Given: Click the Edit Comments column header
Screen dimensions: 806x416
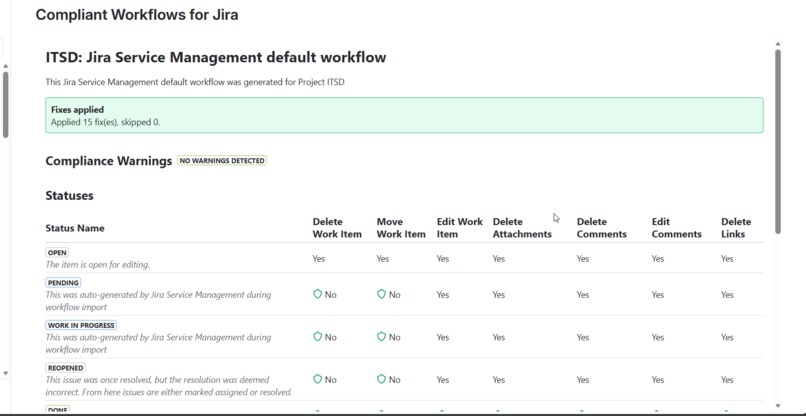Looking at the screenshot, I should pyautogui.click(x=676, y=228).
